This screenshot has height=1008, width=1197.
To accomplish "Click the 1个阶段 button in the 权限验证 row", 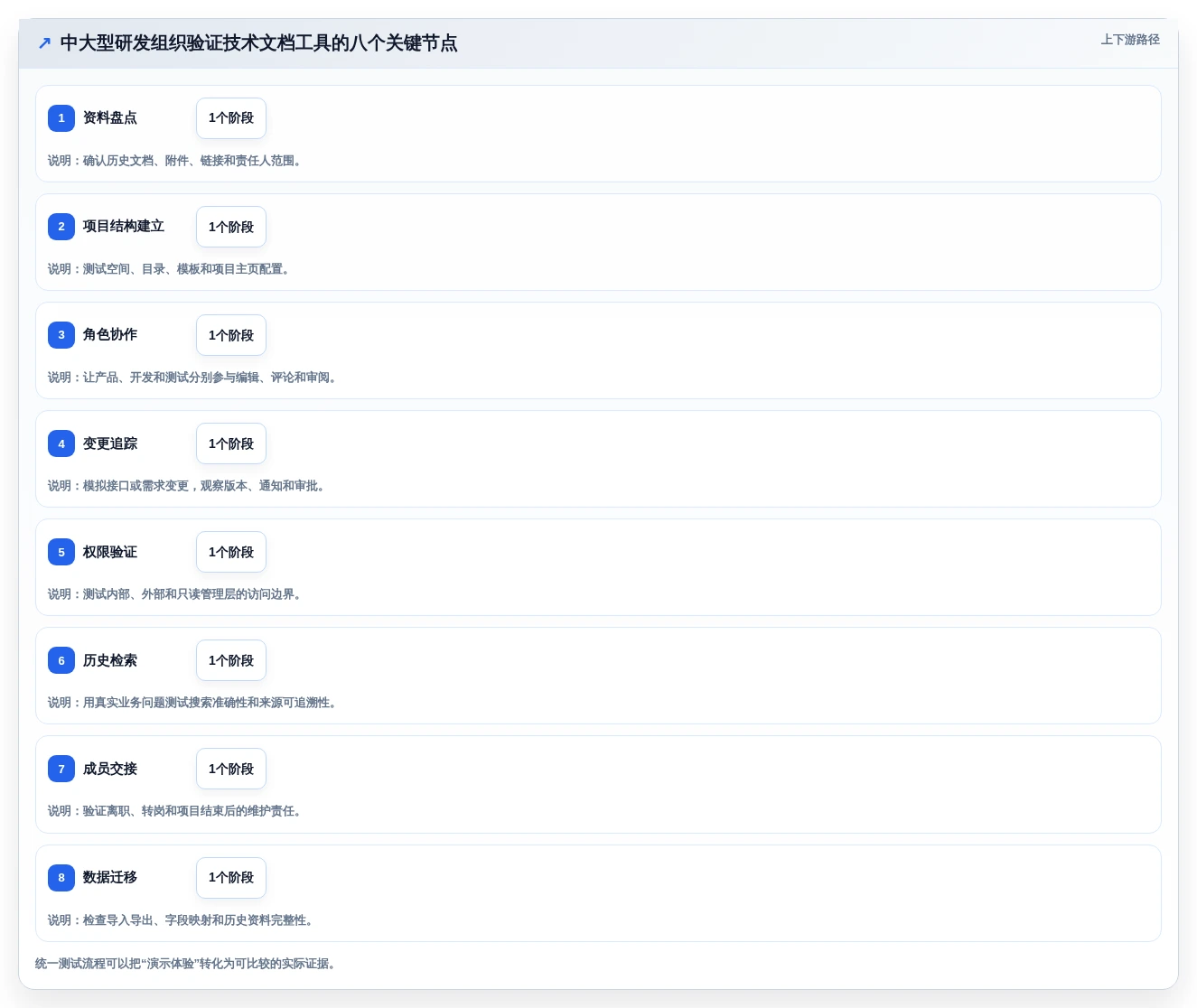I will click(231, 552).
